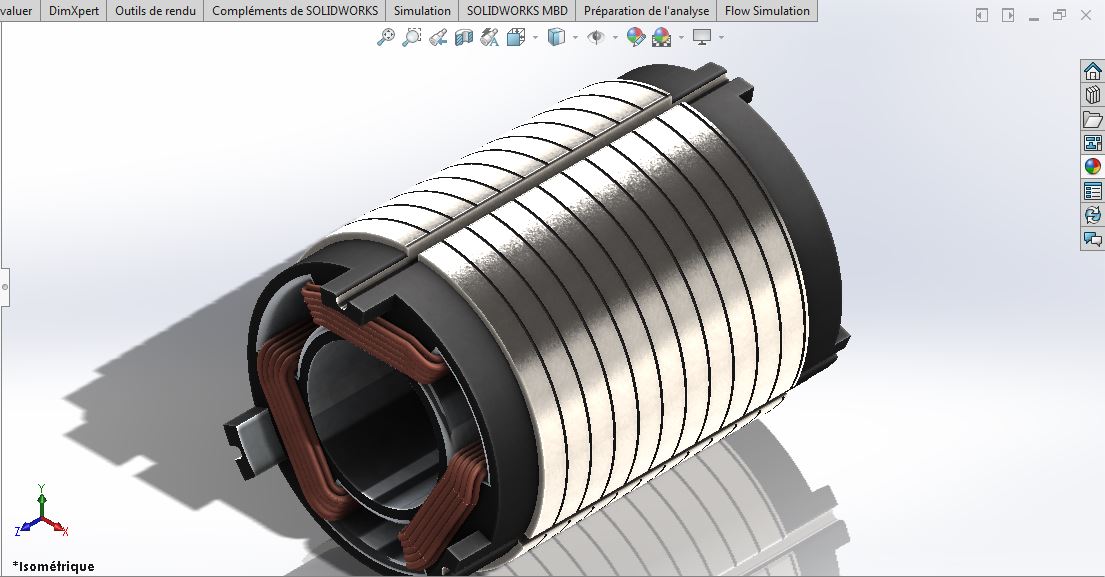Open the SOLIDWORKS MBD tab
The width and height of the screenshot is (1105, 577).
517,11
